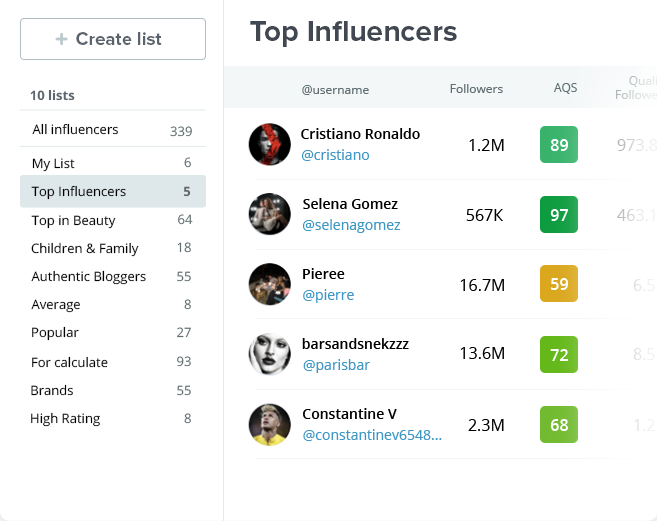Click the green AQS 89 badge

pos(559,145)
